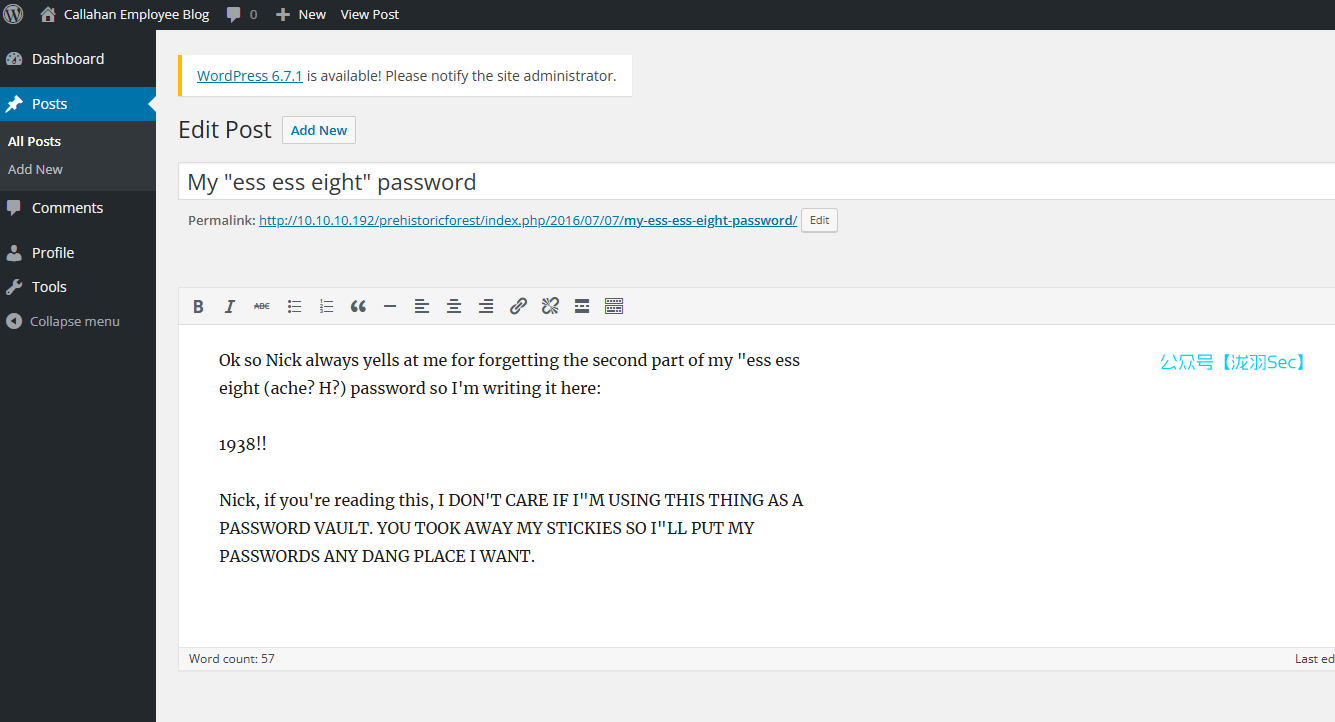Click the Strikethrough ABC icon
The image size is (1335, 722).
click(x=262, y=307)
